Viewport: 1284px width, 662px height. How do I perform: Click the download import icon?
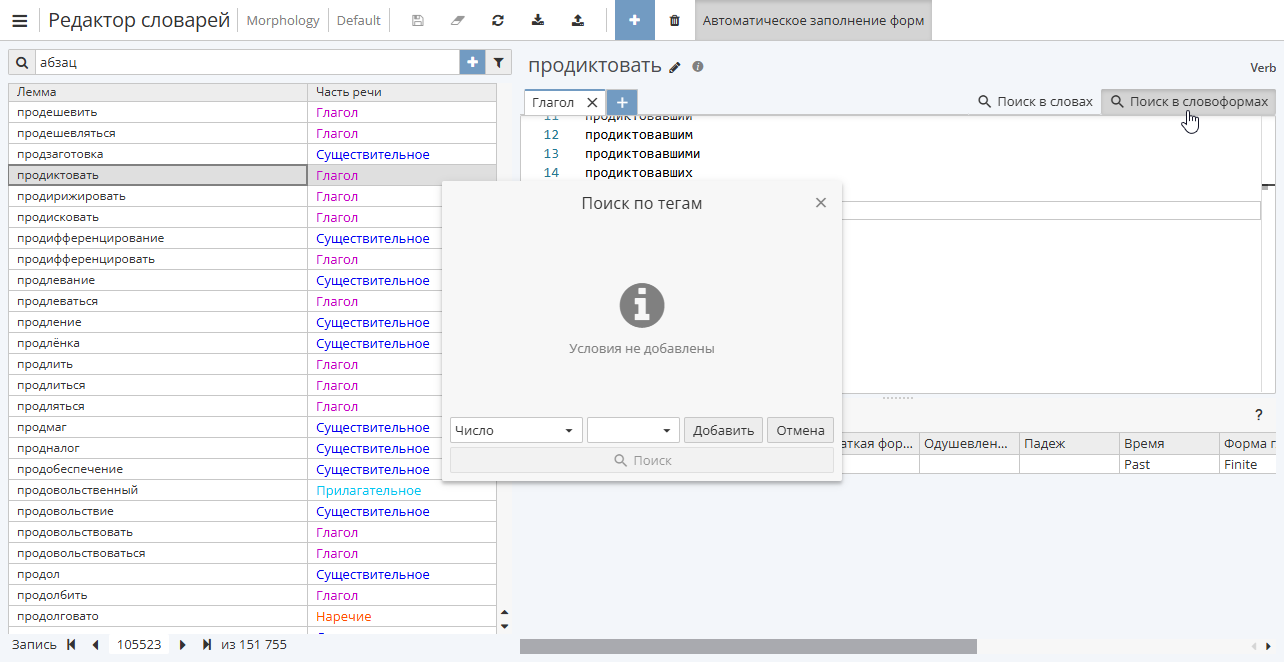pyautogui.click(x=538, y=20)
